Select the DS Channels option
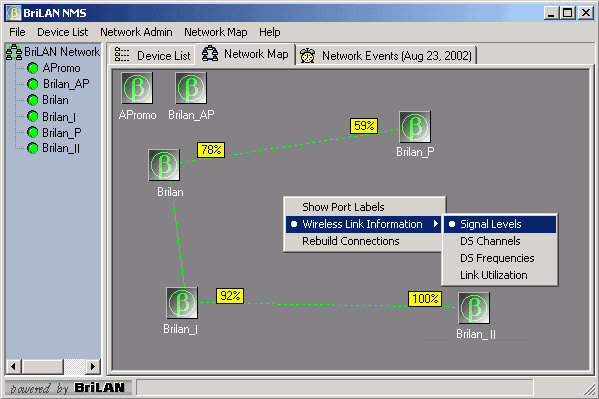 (500, 241)
